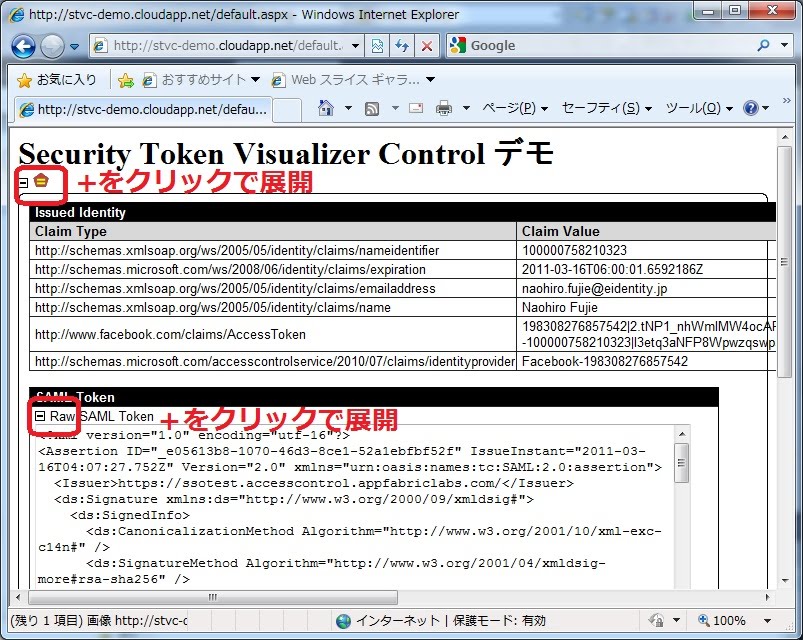Image resolution: width=803 pixels, height=640 pixels.
Task: Click the Read mail icon
Action: click(x=416, y=108)
